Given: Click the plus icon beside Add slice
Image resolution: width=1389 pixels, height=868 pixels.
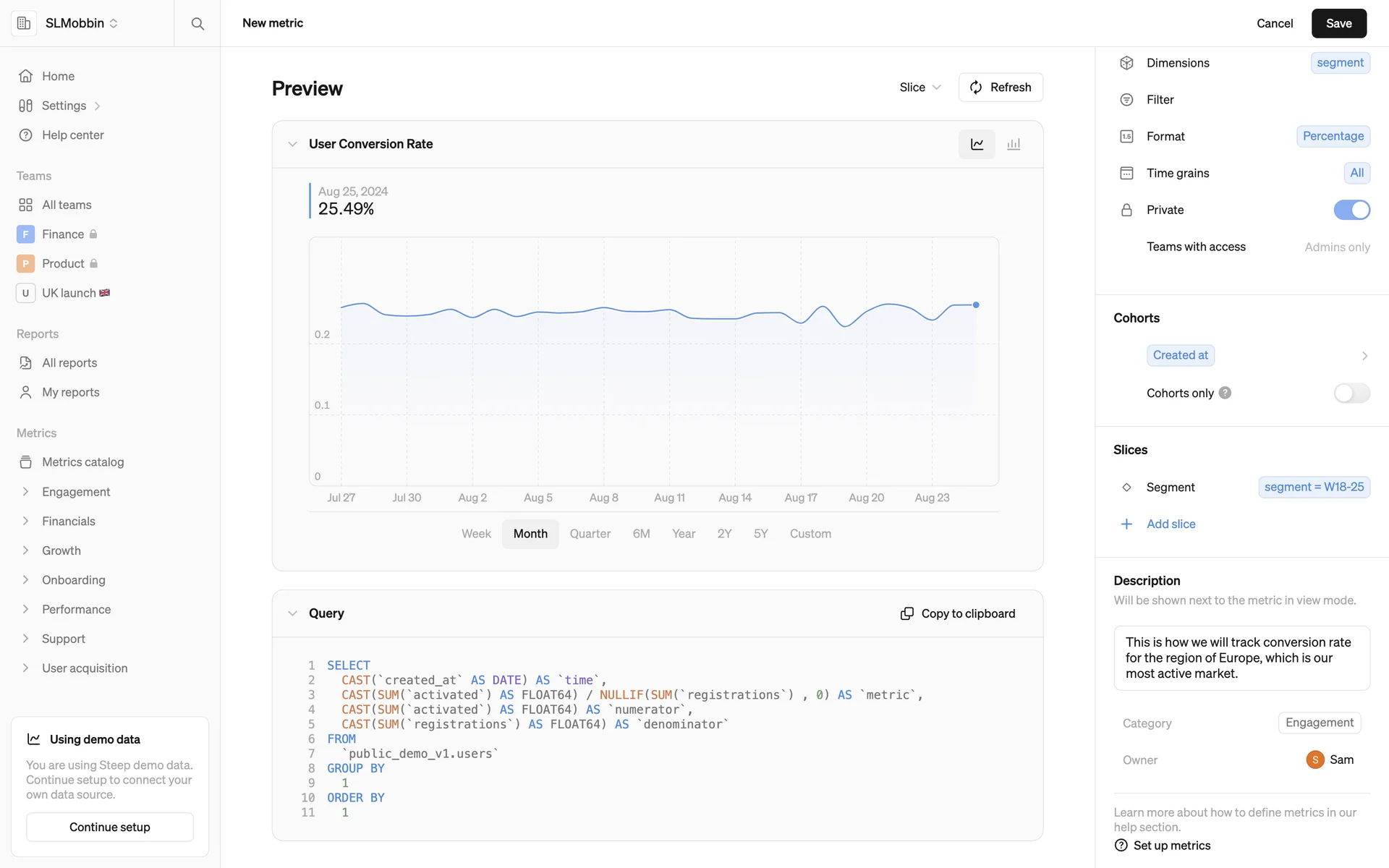Looking at the screenshot, I should pos(1126,524).
